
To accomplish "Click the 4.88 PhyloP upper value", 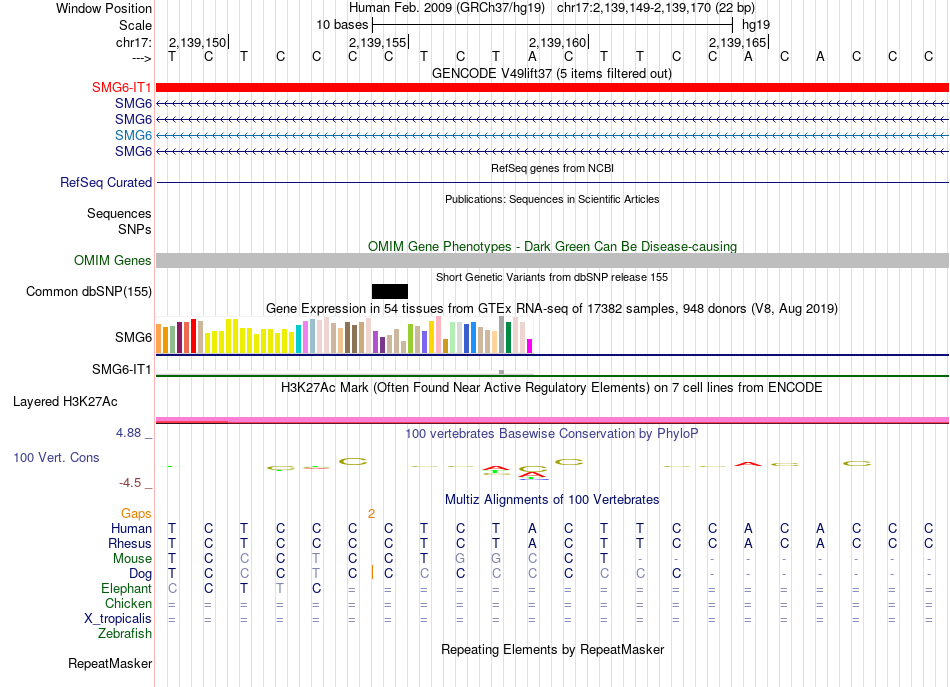I will click(x=128, y=433).
